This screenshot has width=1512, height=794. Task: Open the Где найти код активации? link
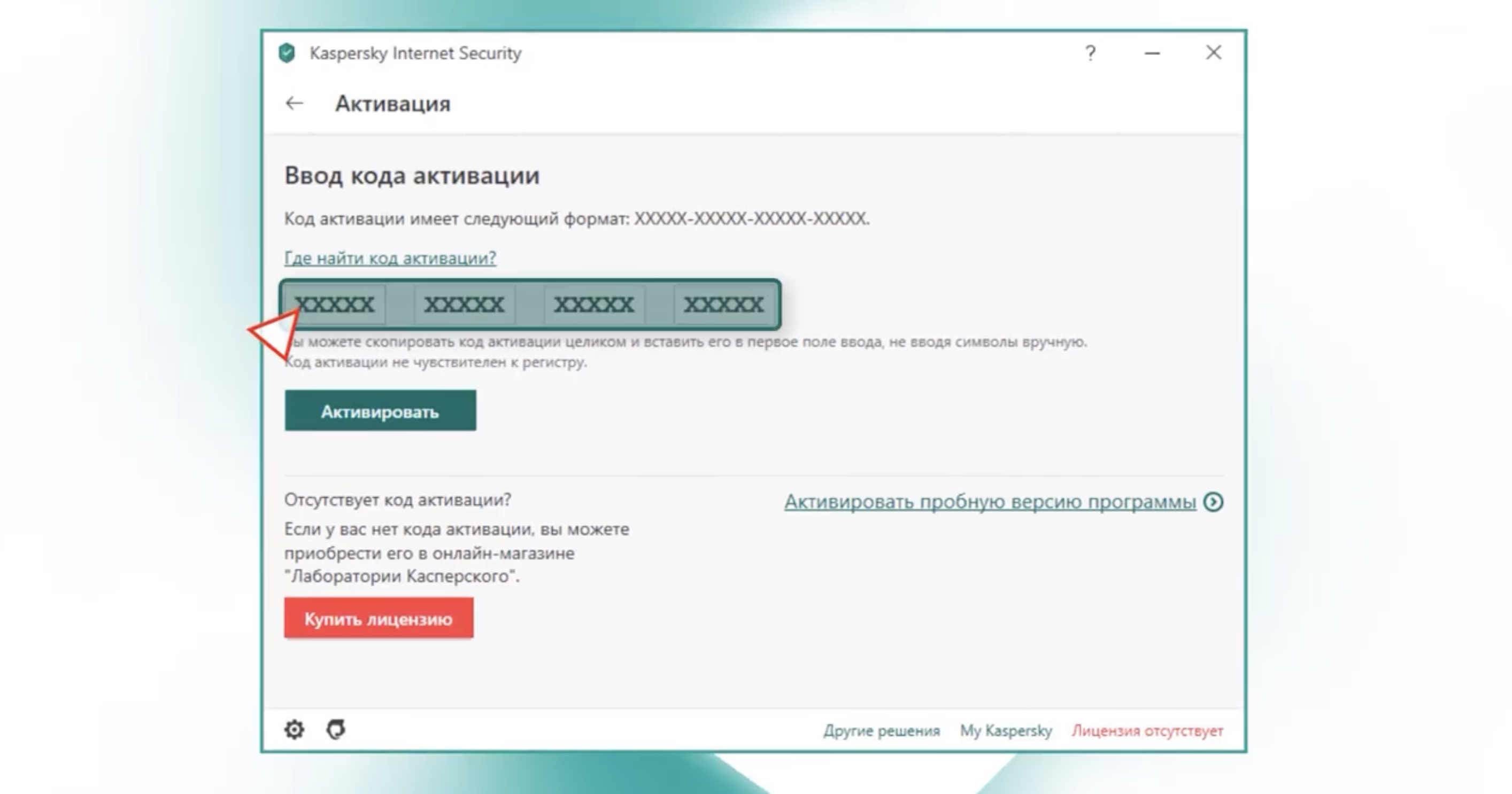pyautogui.click(x=390, y=258)
